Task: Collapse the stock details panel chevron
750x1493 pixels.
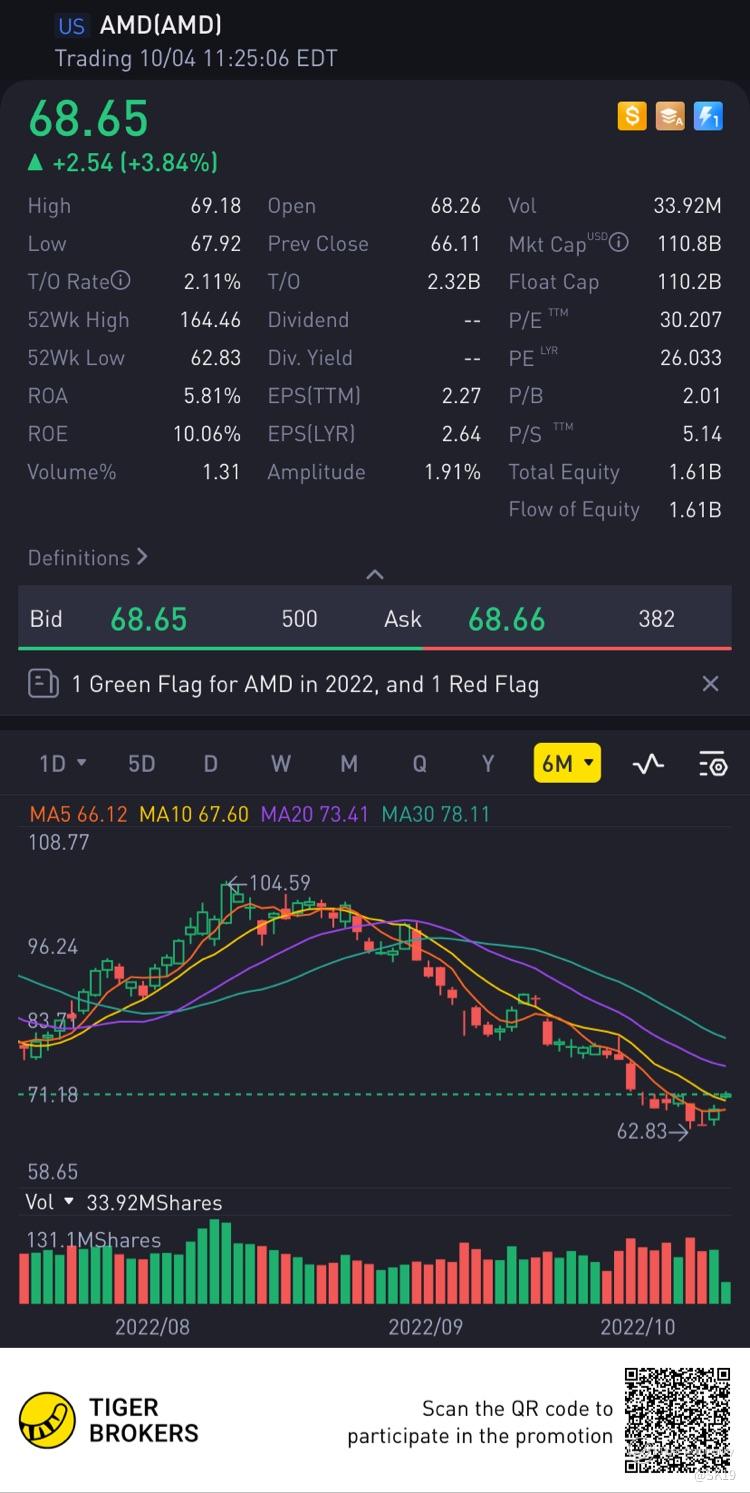Action: coord(375,574)
